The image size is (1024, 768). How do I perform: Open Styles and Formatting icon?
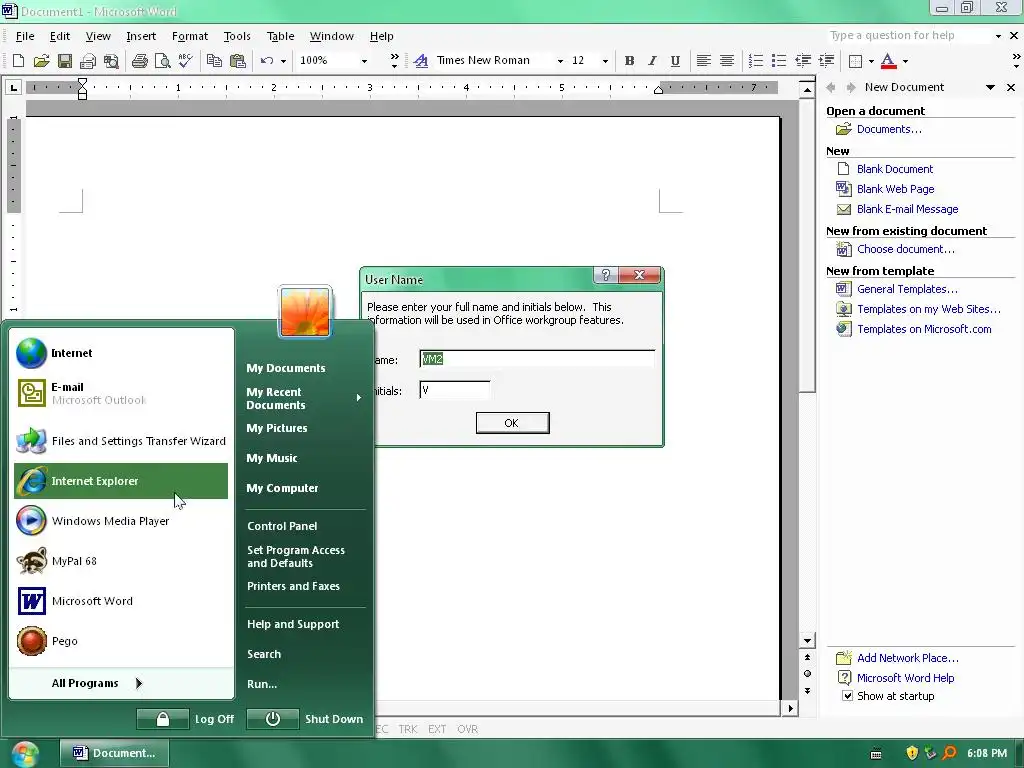pos(421,61)
